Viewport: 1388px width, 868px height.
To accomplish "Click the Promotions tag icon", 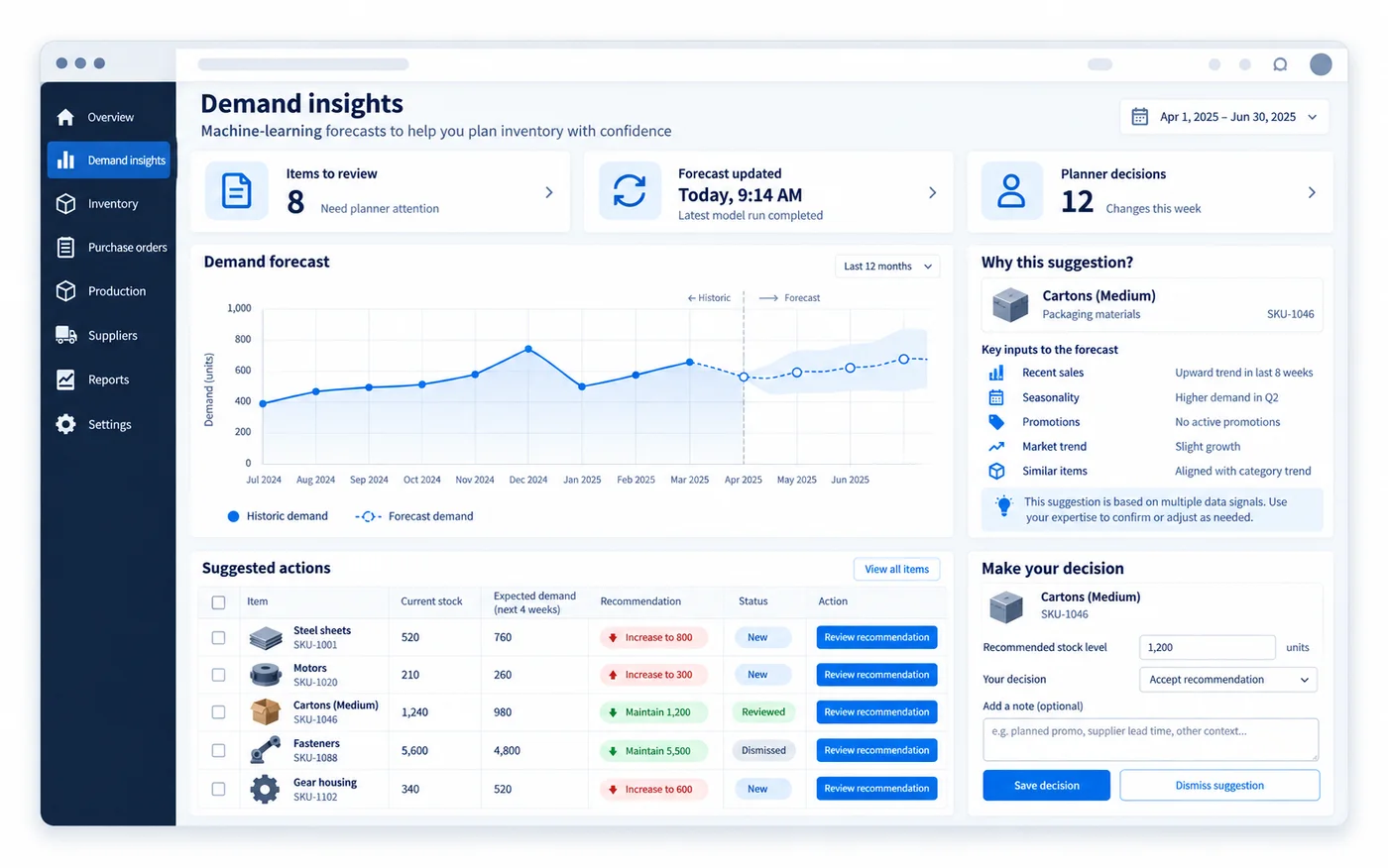I will coord(996,422).
